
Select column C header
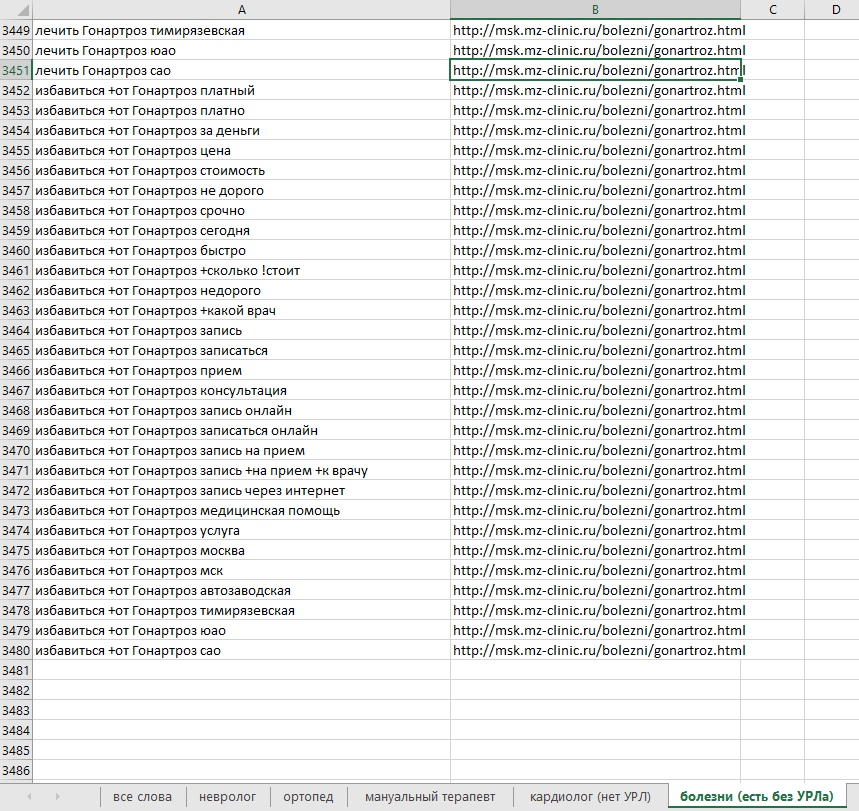[772, 9]
